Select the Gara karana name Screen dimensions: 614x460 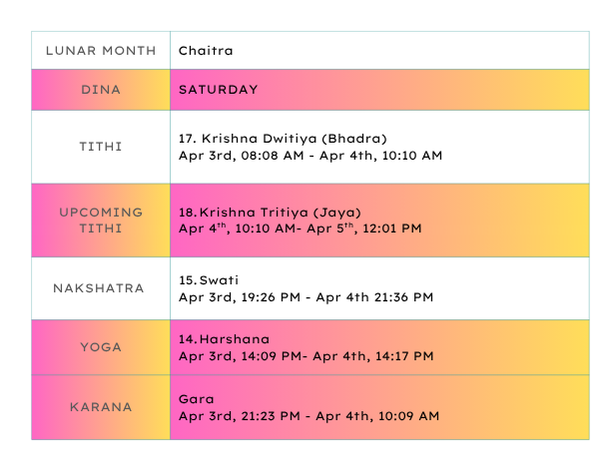[195, 398]
